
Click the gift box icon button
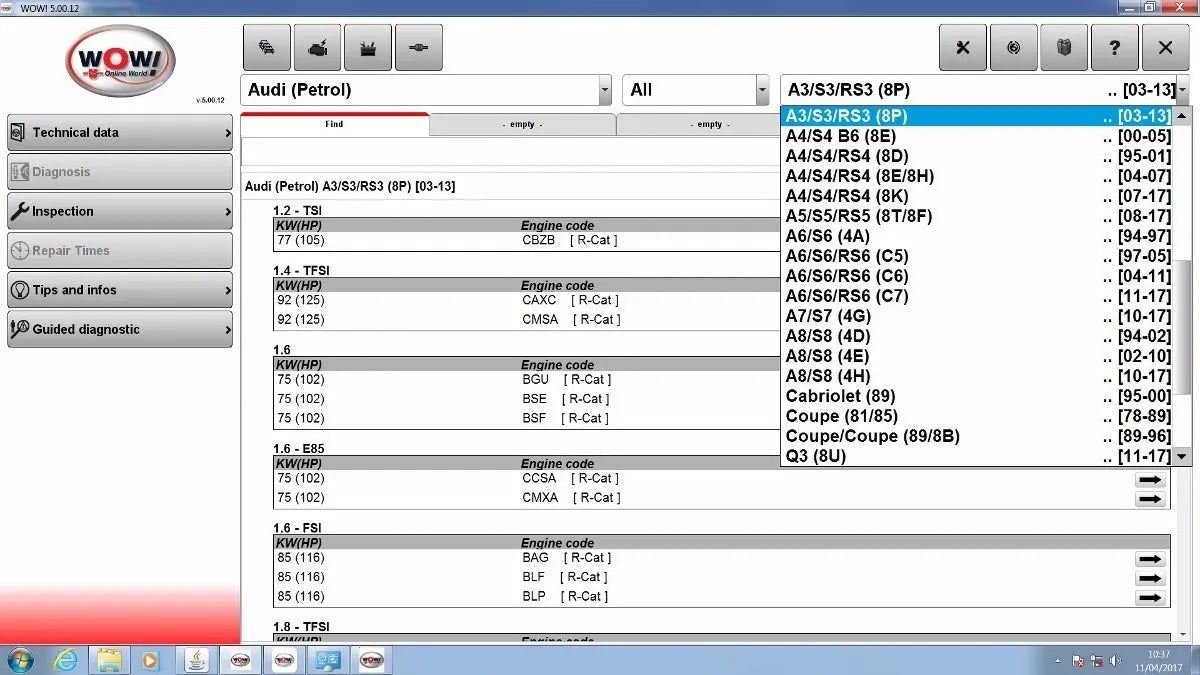point(1064,48)
